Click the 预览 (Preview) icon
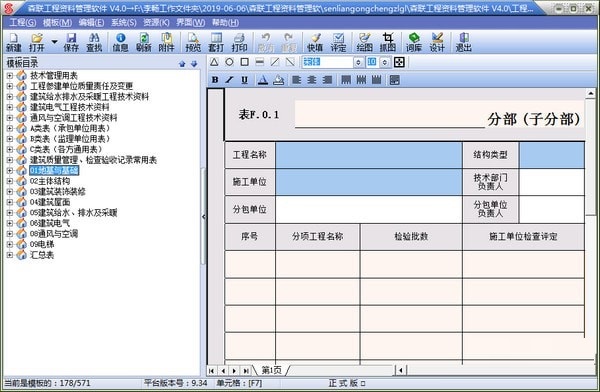Image resolution: width=600 pixels, height=392 pixels. pos(193,42)
